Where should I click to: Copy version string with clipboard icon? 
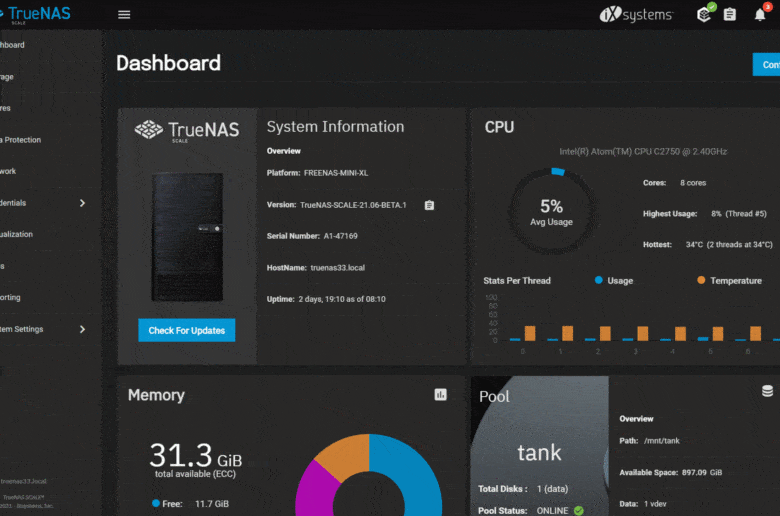click(x=429, y=205)
